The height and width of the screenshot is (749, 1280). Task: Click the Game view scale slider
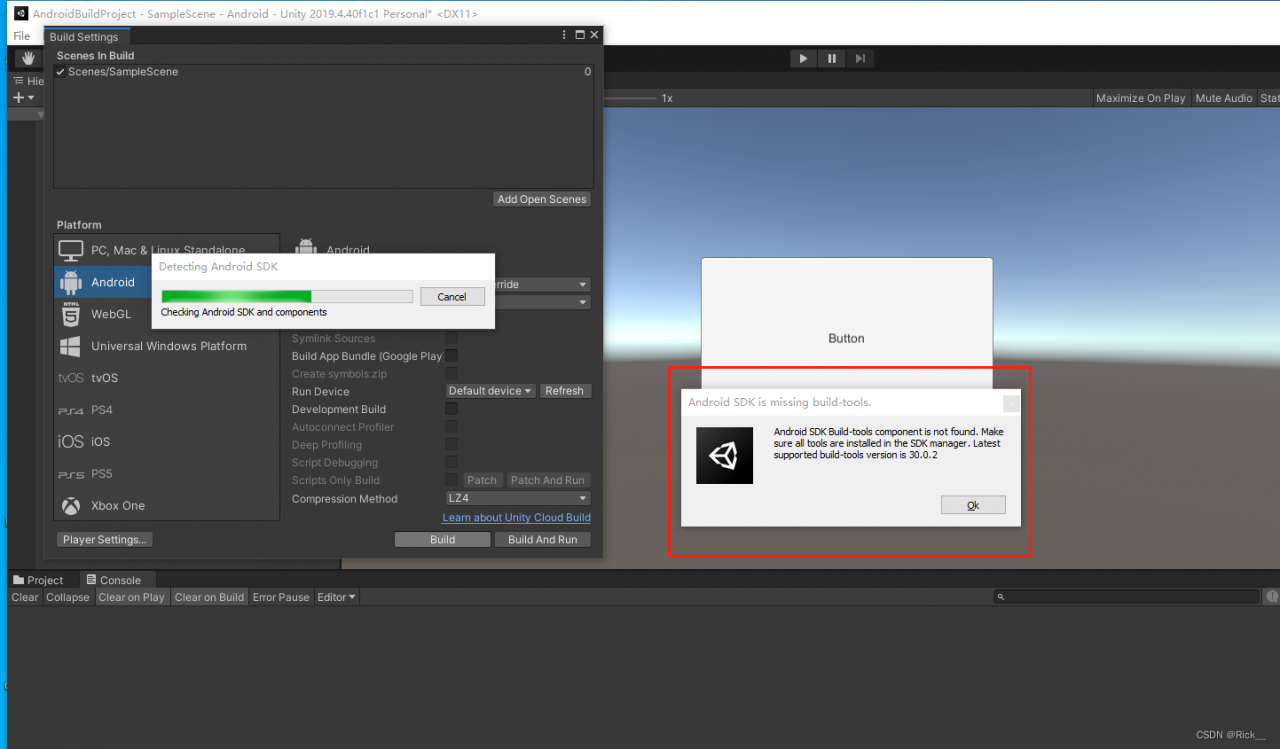[629, 98]
